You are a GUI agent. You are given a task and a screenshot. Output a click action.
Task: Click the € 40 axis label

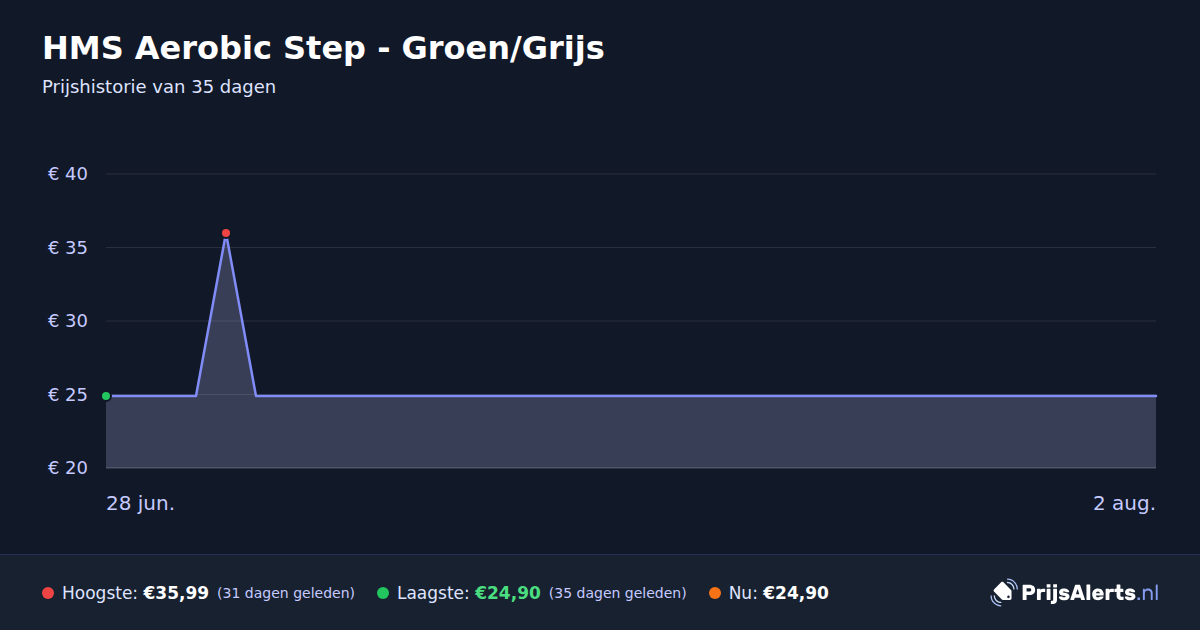click(x=68, y=174)
